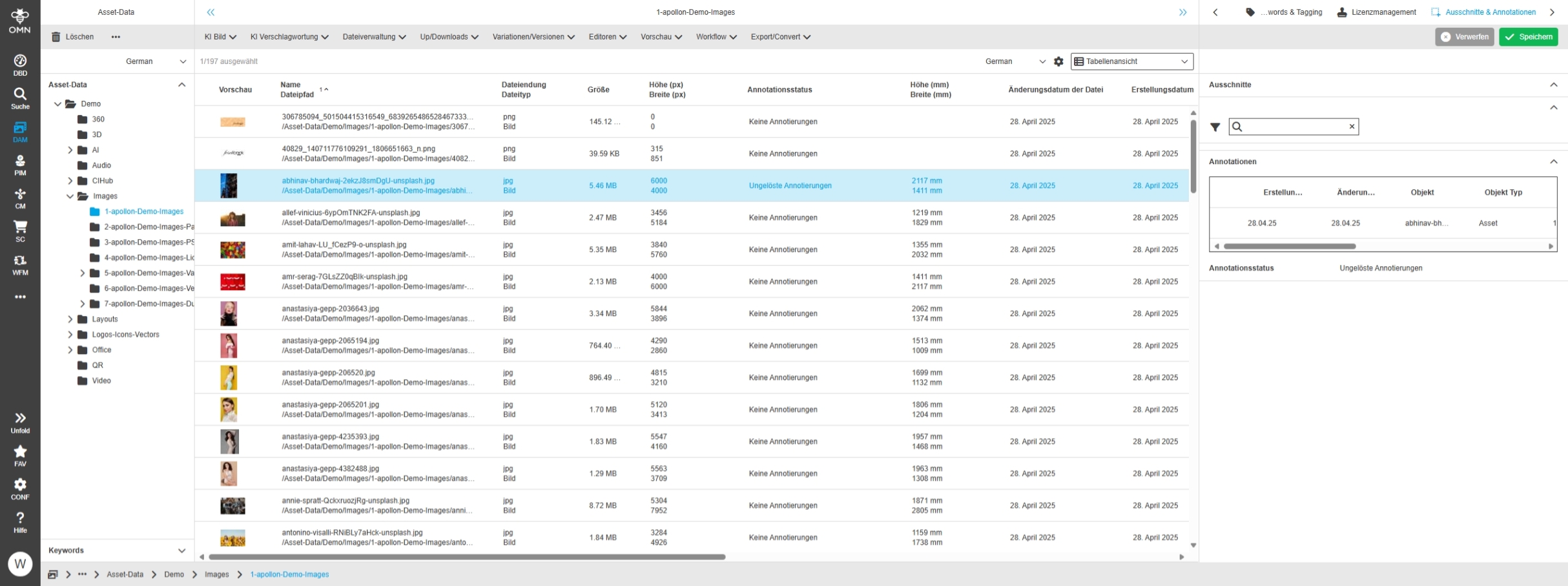Expand the Layouts folder in tree

[x=70, y=319]
